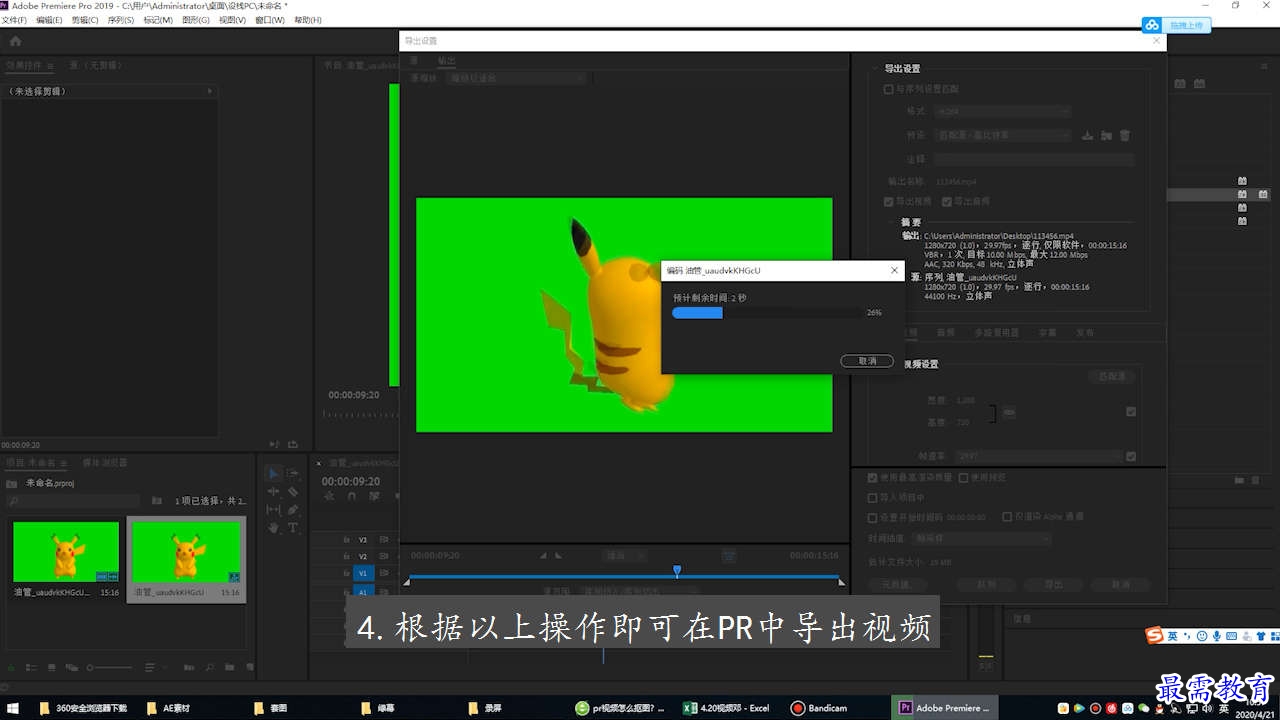Open the Clip (剪辑) menu
The height and width of the screenshot is (720, 1280).
(85, 20)
